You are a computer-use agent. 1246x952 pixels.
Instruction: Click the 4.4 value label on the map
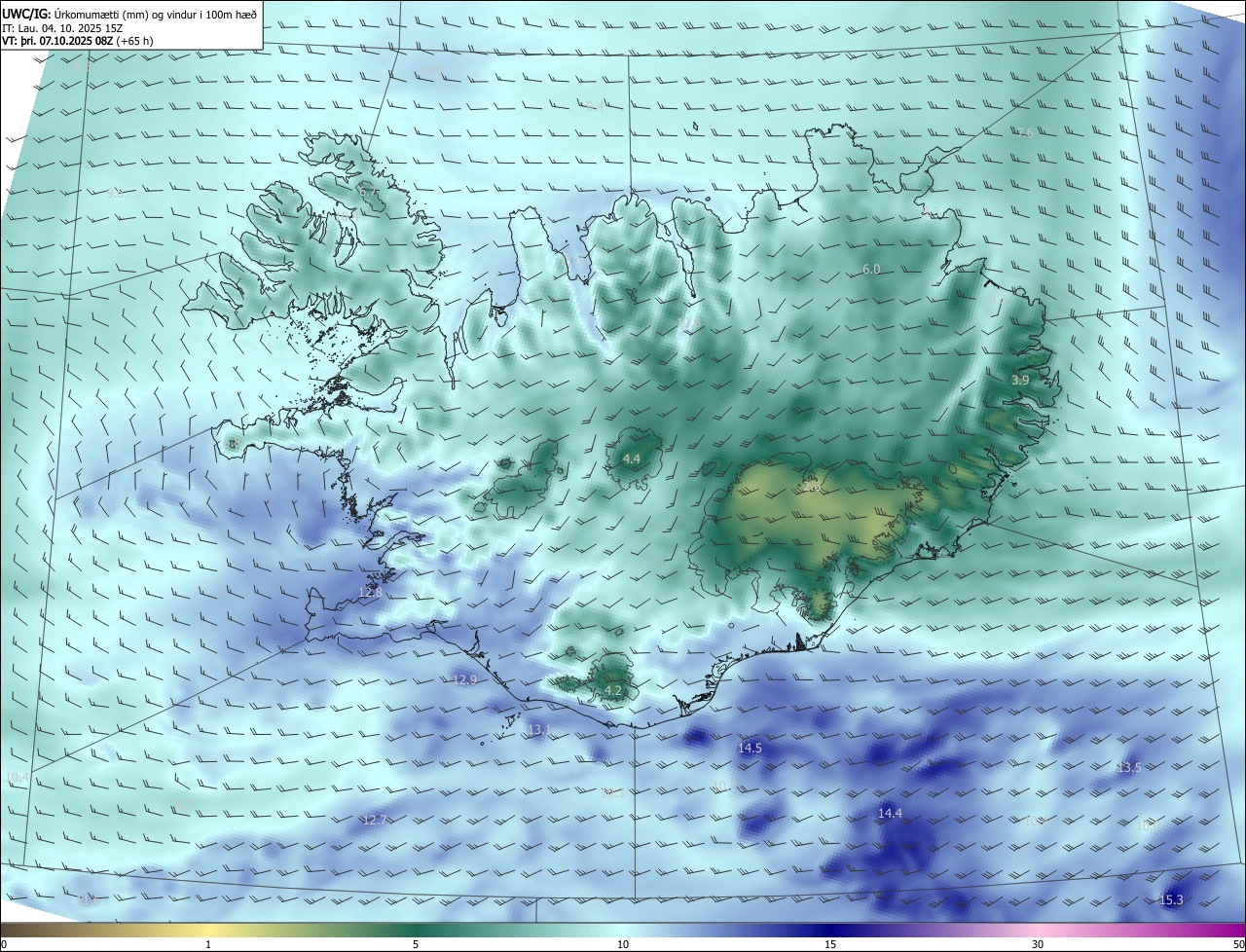tap(632, 458)
